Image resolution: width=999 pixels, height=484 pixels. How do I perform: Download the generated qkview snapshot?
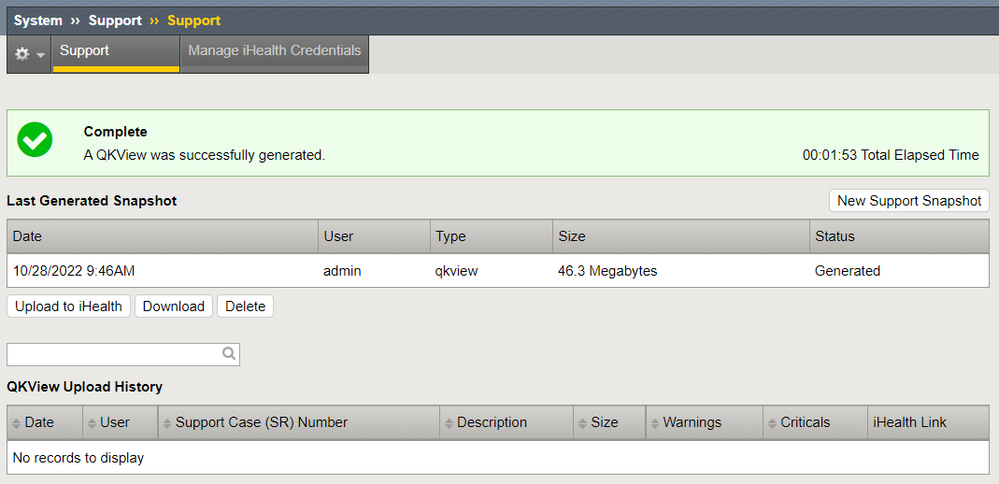174,306
